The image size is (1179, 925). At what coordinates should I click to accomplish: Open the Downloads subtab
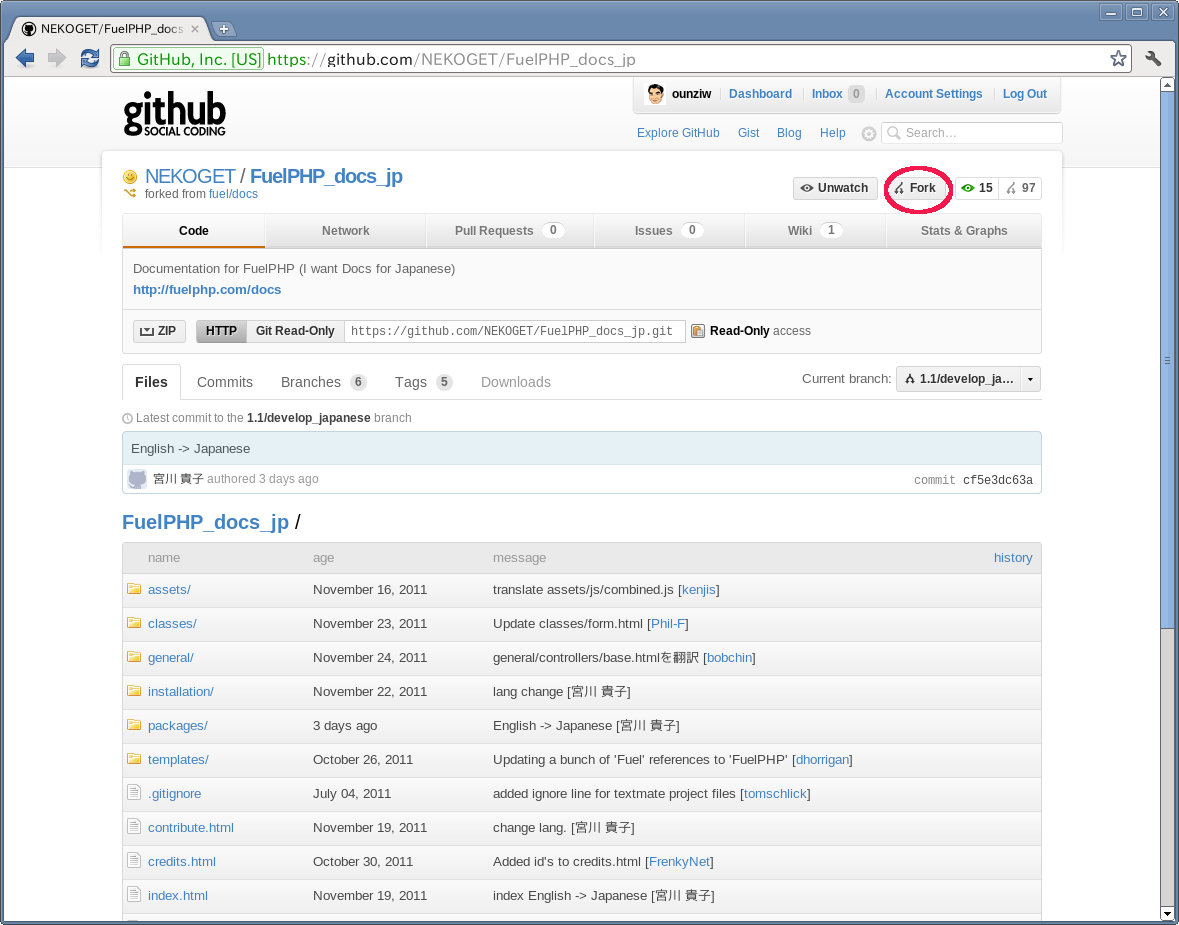point(516,382)
